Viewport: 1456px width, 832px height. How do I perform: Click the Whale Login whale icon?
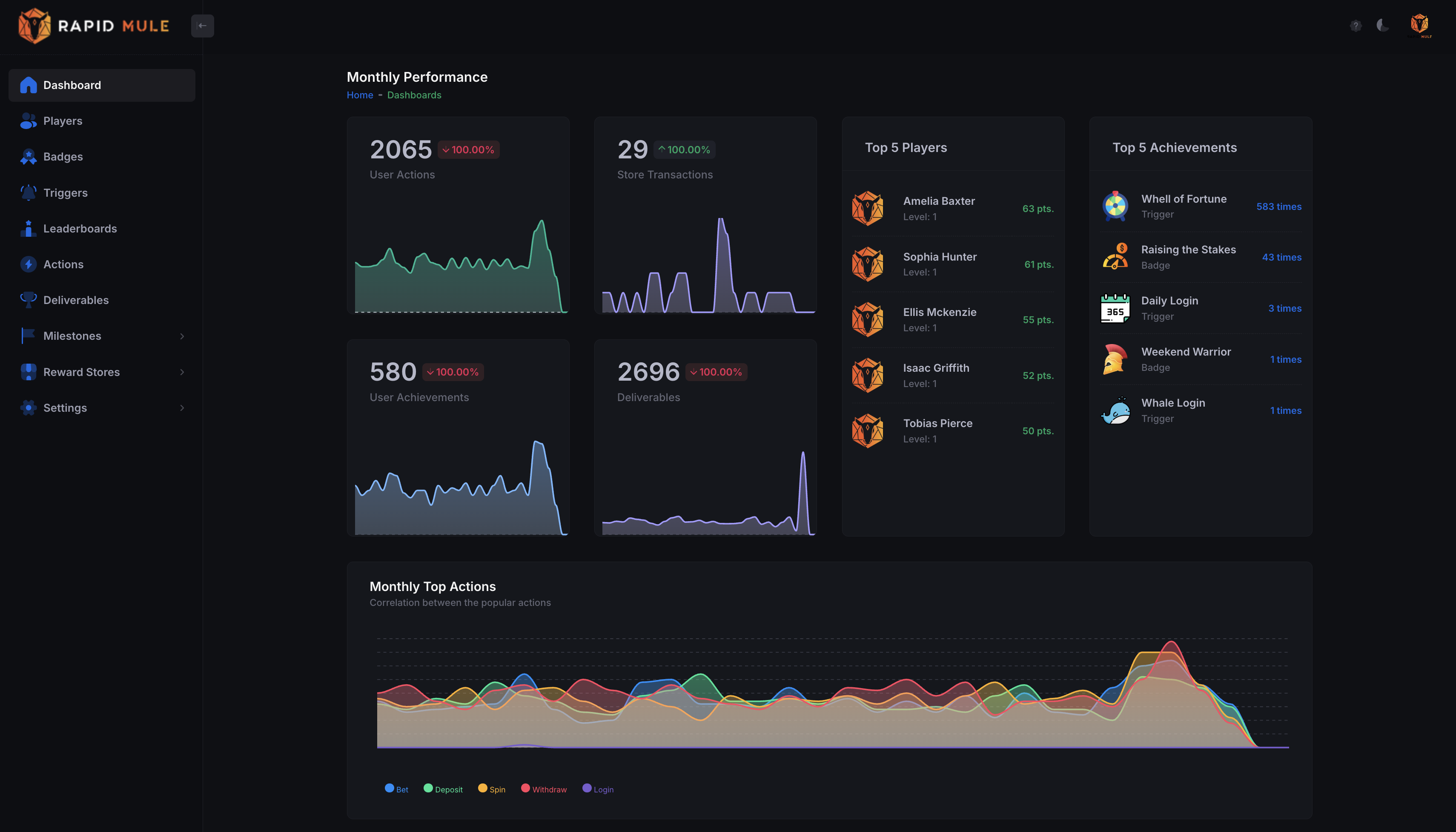coord(1115,410)
